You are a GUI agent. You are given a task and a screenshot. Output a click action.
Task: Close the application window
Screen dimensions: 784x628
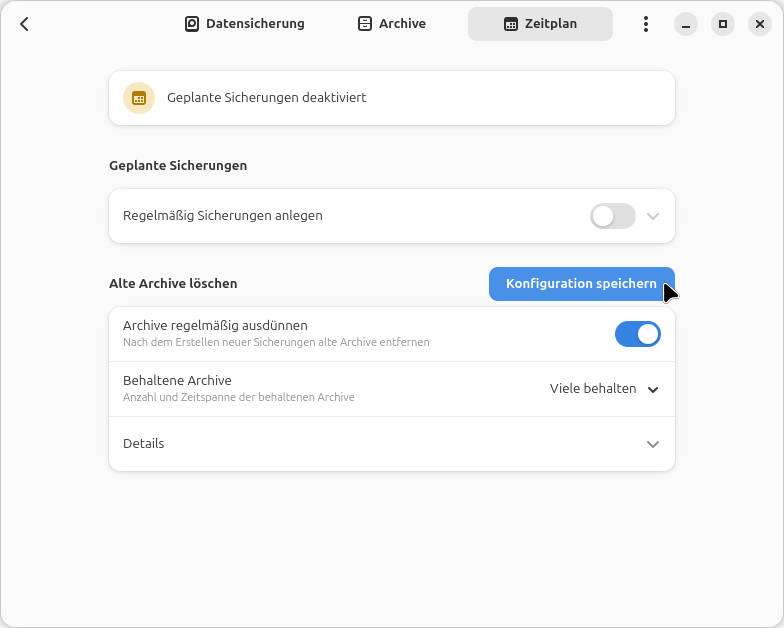[760, 24]
